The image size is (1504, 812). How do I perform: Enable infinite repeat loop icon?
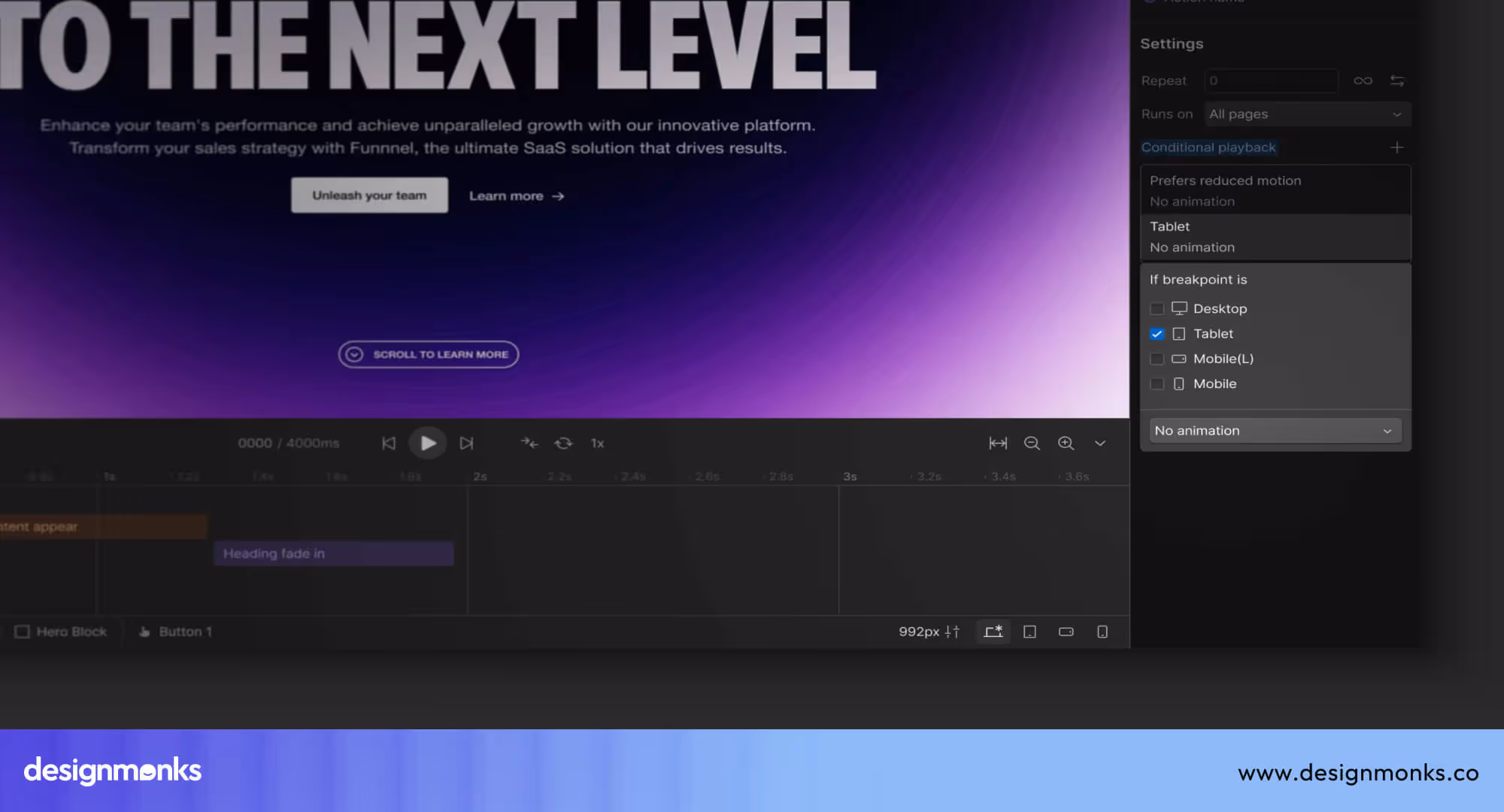coord(1363,80)
